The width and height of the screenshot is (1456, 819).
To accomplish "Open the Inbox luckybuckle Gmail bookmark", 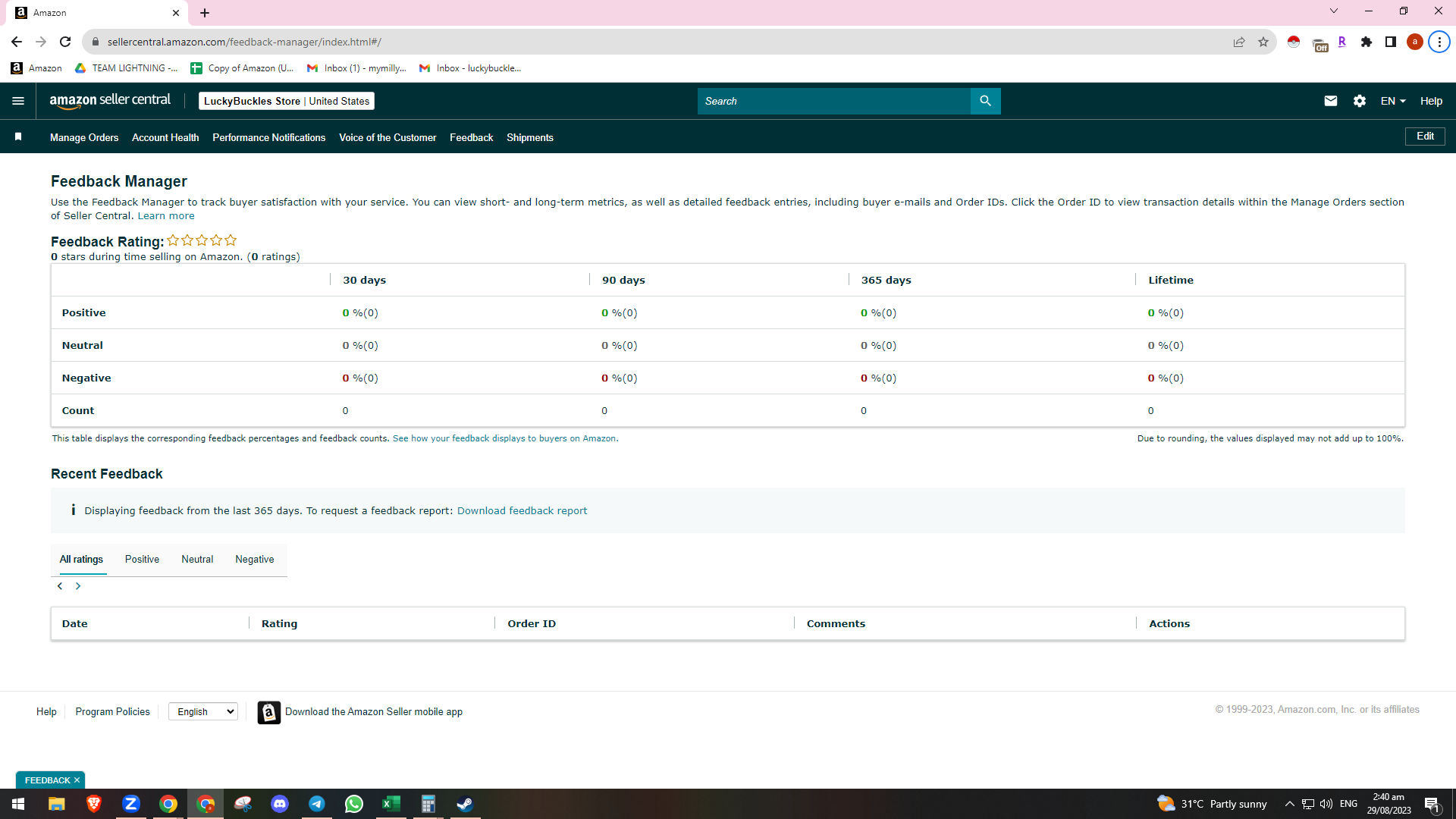I will tap(470, 68).
